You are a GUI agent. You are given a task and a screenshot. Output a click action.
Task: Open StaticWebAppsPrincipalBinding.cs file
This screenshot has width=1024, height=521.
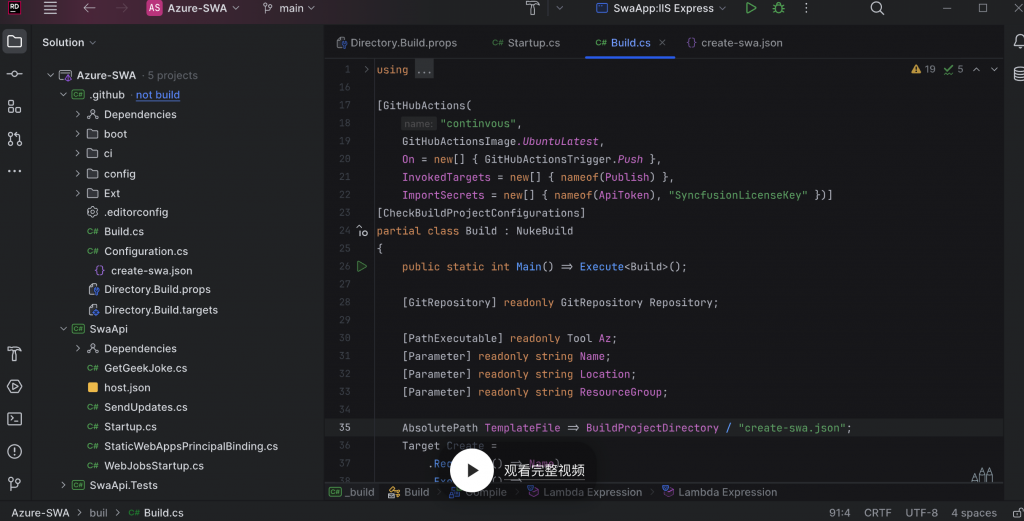pos(191,447)
